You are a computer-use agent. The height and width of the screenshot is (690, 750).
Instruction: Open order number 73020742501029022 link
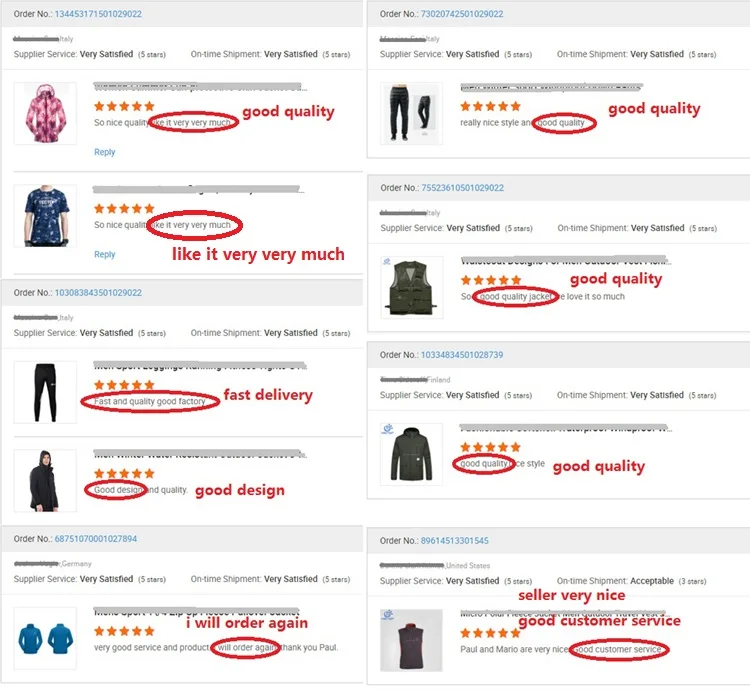[462, 14]
